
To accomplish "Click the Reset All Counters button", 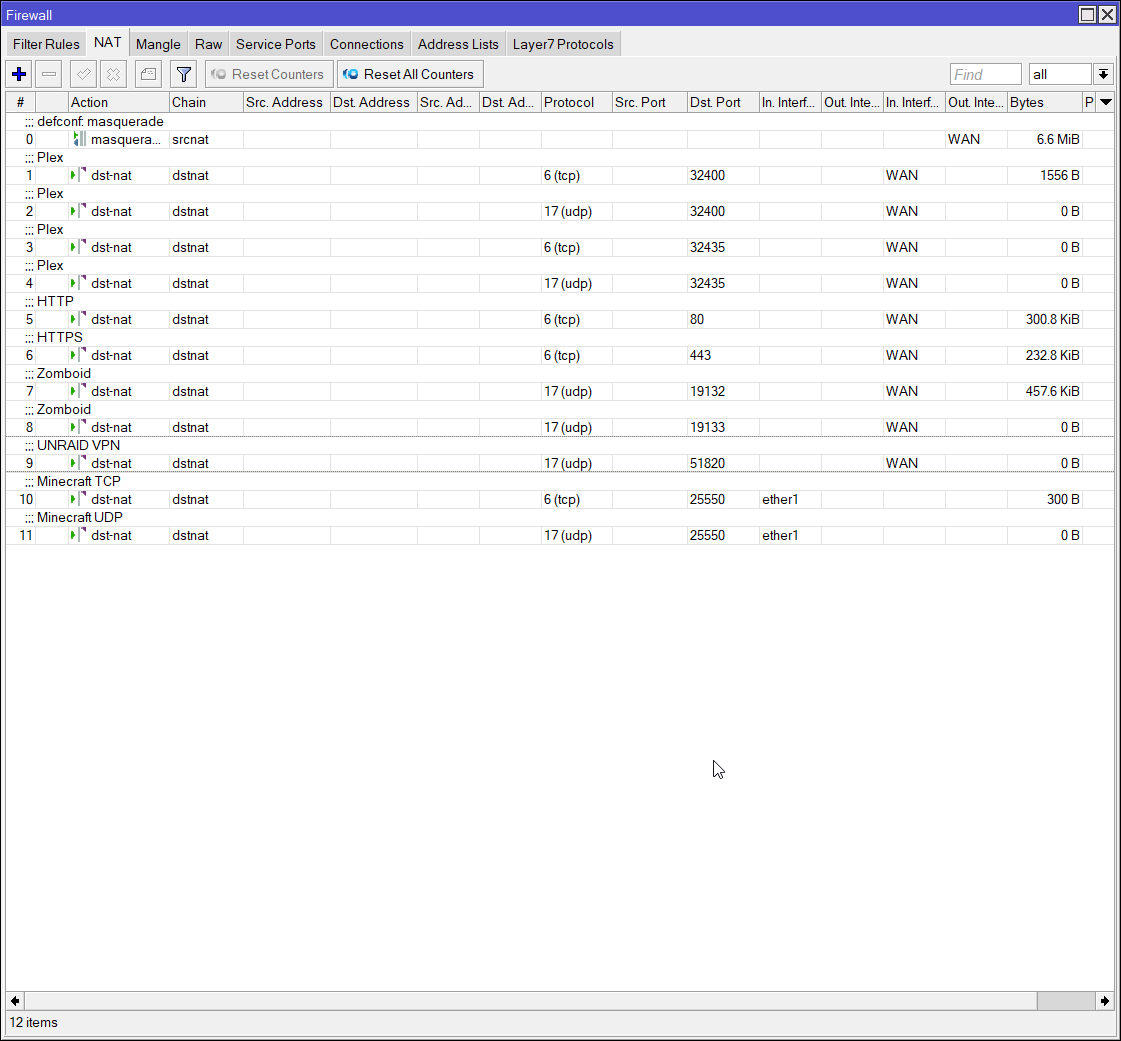I will click(410, 74).
